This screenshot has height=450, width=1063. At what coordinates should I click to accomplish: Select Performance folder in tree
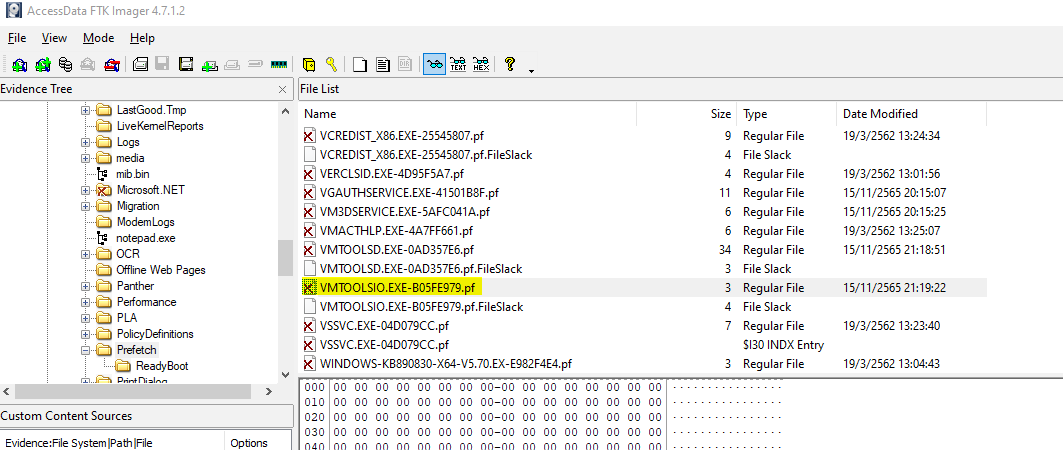click(146, 302)
